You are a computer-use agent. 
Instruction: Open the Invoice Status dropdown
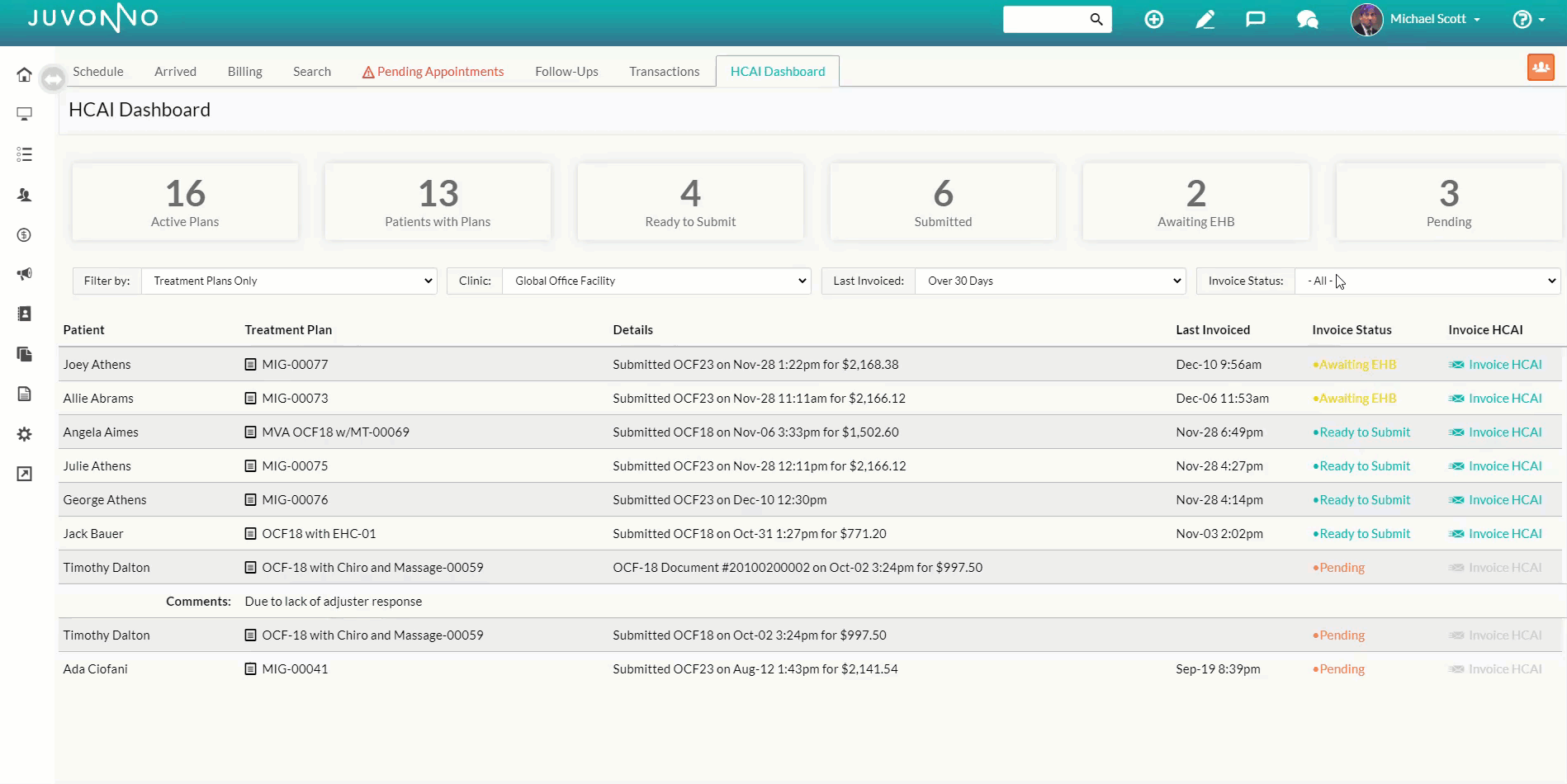1427,281
